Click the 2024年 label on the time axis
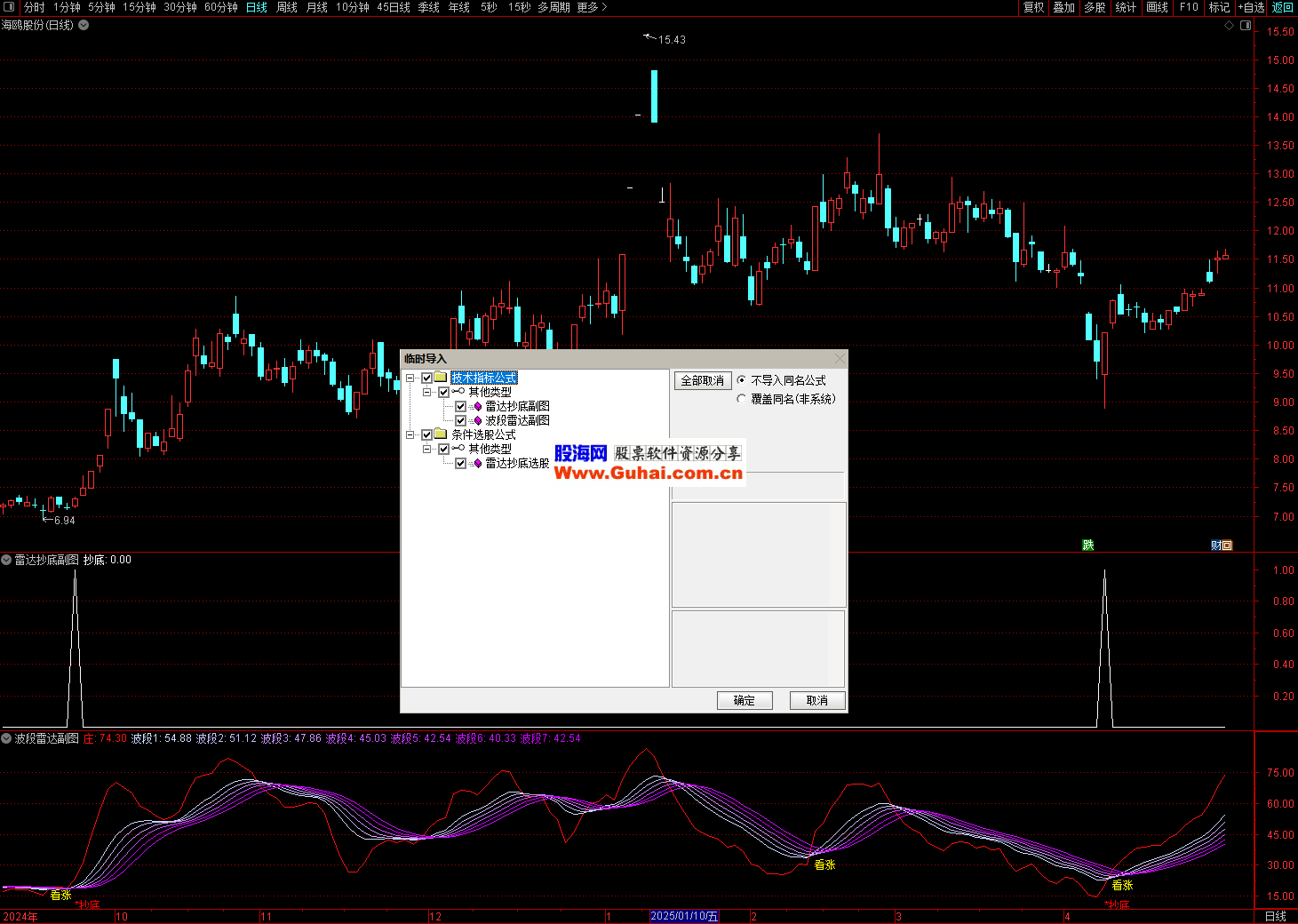Viewport: 1298px width, 924px height. (x=20, y=916)
